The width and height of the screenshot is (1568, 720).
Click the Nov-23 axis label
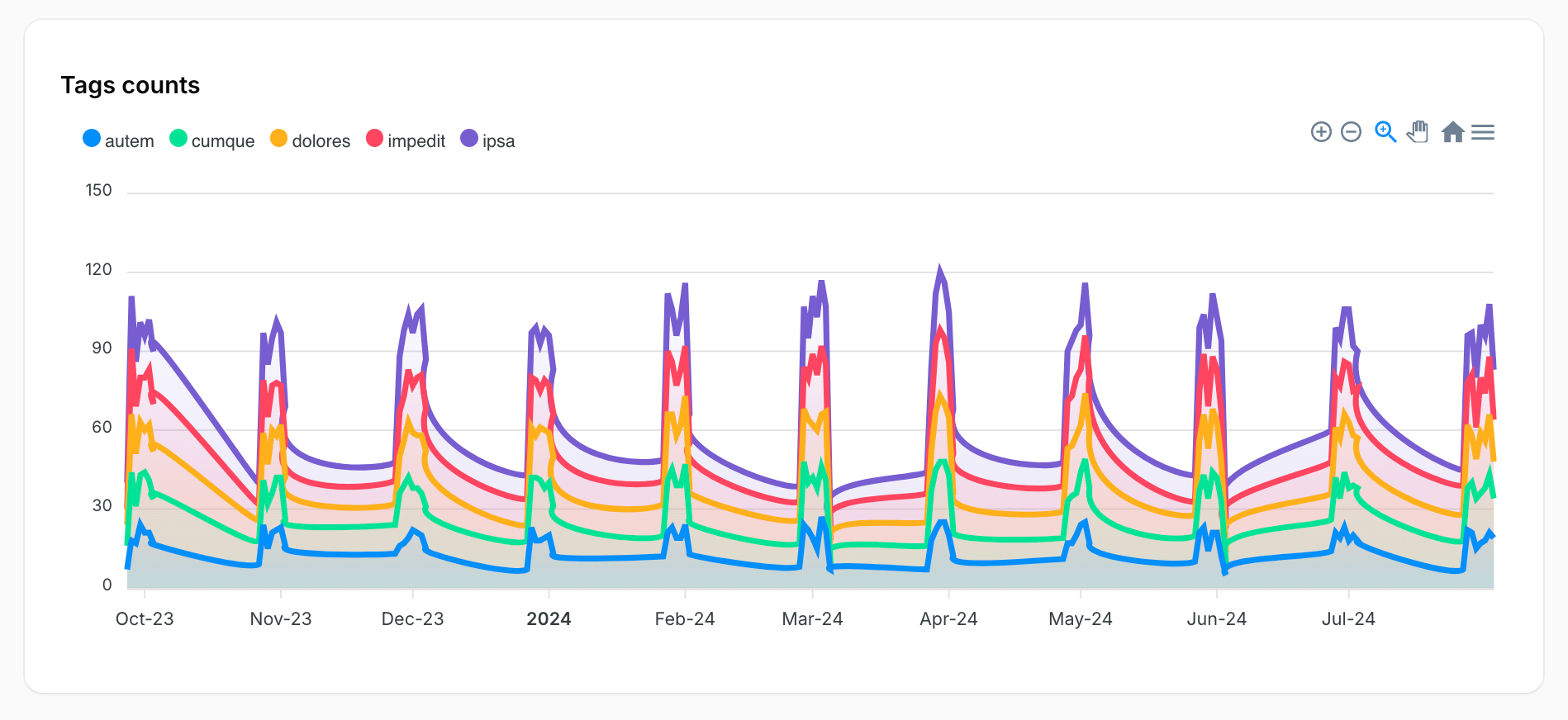coord(281,619)
